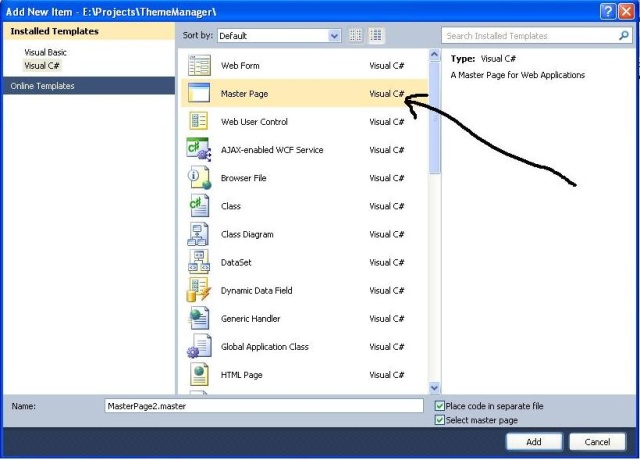Choose the HTML Page template icon
This screenshot has width=640, height=460.
tap(199, 374)
